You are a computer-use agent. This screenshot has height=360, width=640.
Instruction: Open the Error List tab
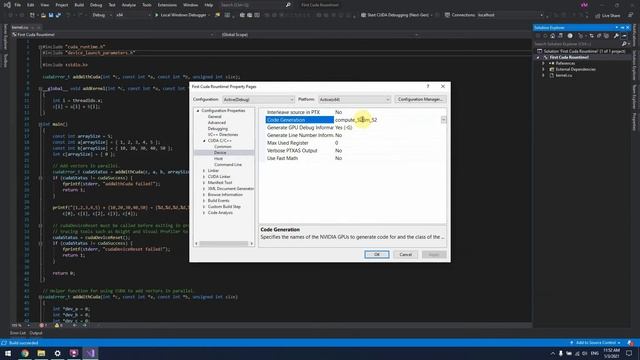coord(18,333)
